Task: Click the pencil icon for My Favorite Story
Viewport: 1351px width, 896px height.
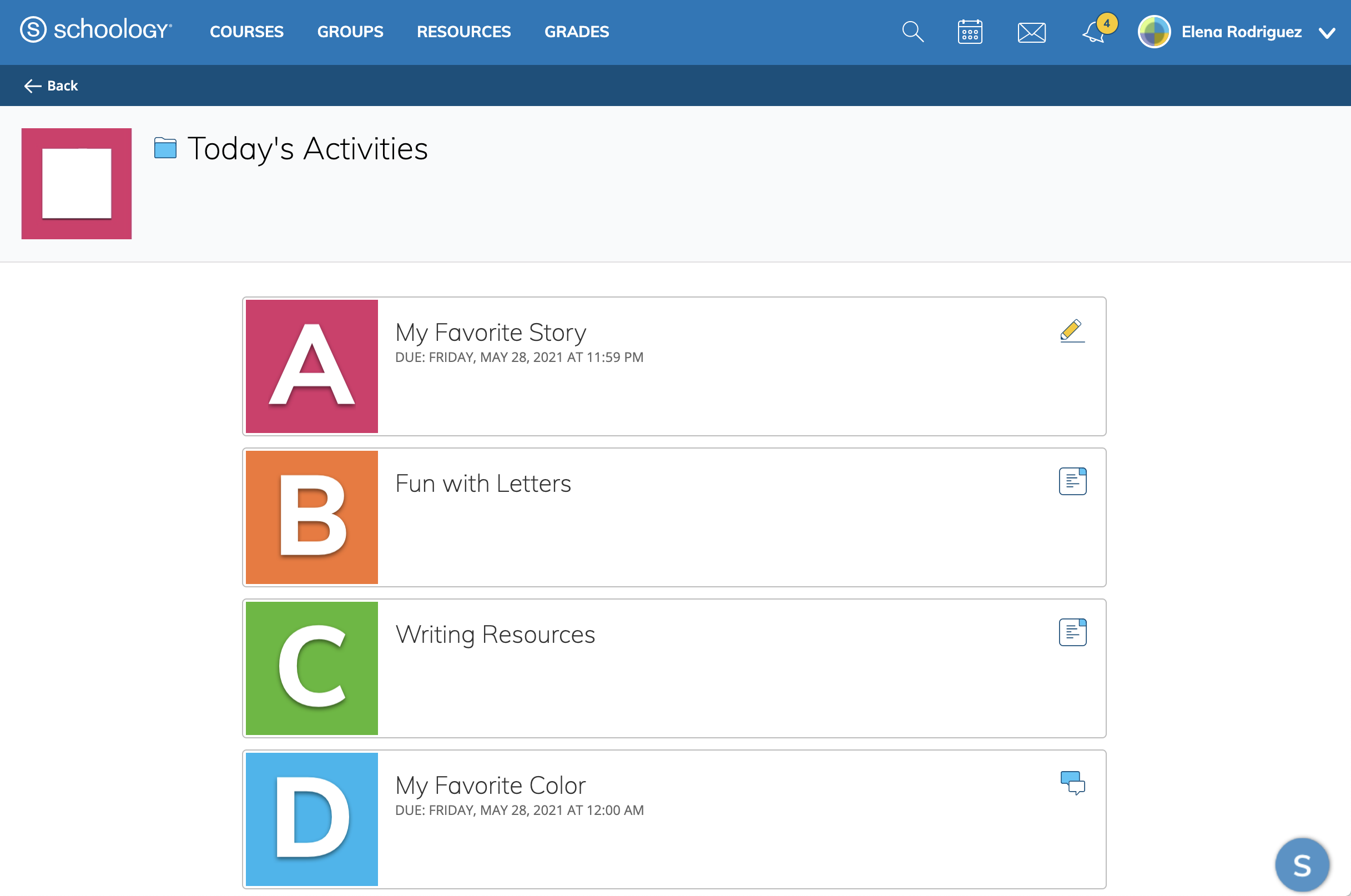Action: pos(1071,330)
